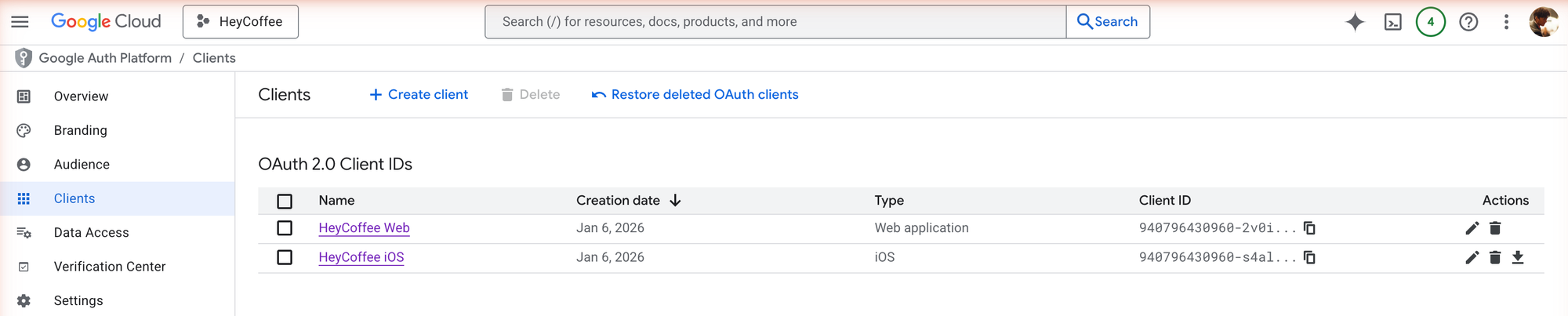The height and width of the screenshot is (316, 1568).
Task: Download the HeyCoffee iOS client config
Action: click(x=1518, y=257)
